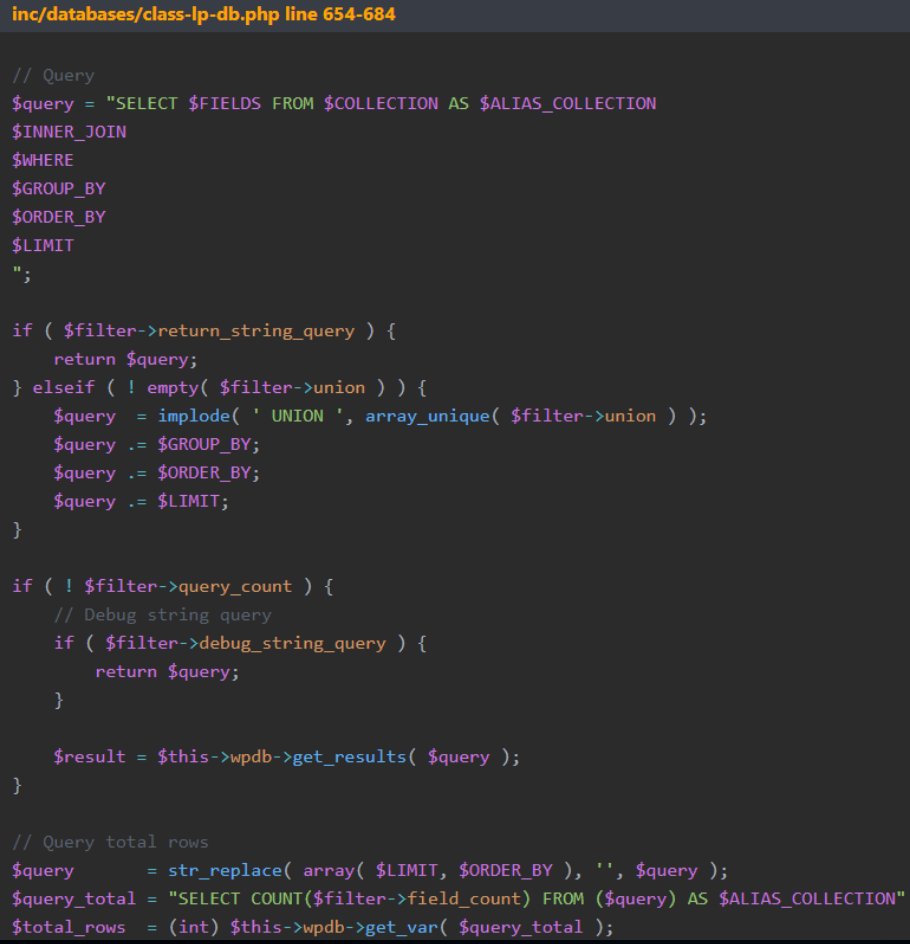
Task: Select the 'str_replace( array( $LIMIT, $ORDER_BY )' line
Action: (370, 870)
